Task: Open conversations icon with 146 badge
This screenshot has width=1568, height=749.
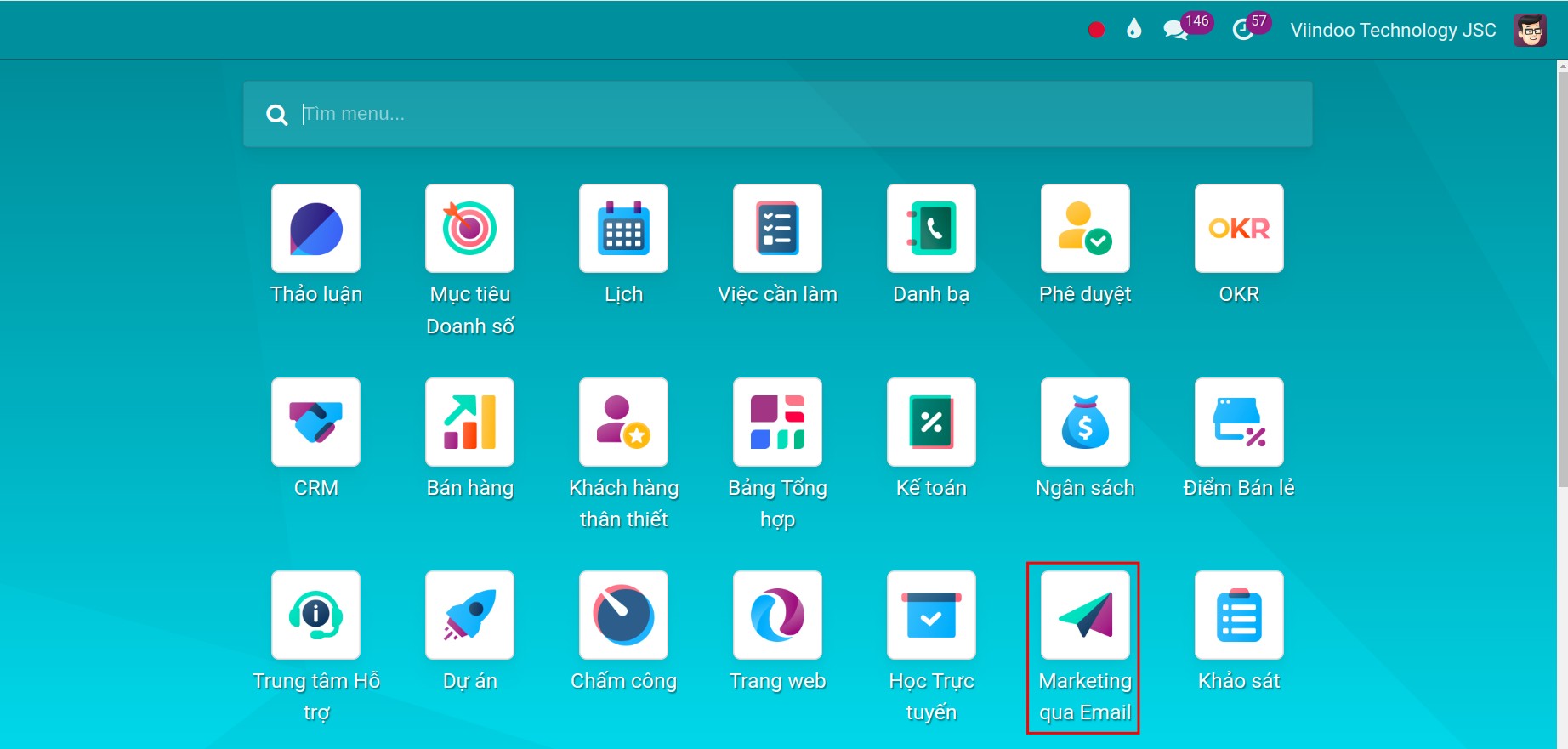Action: click(1176, 30)
